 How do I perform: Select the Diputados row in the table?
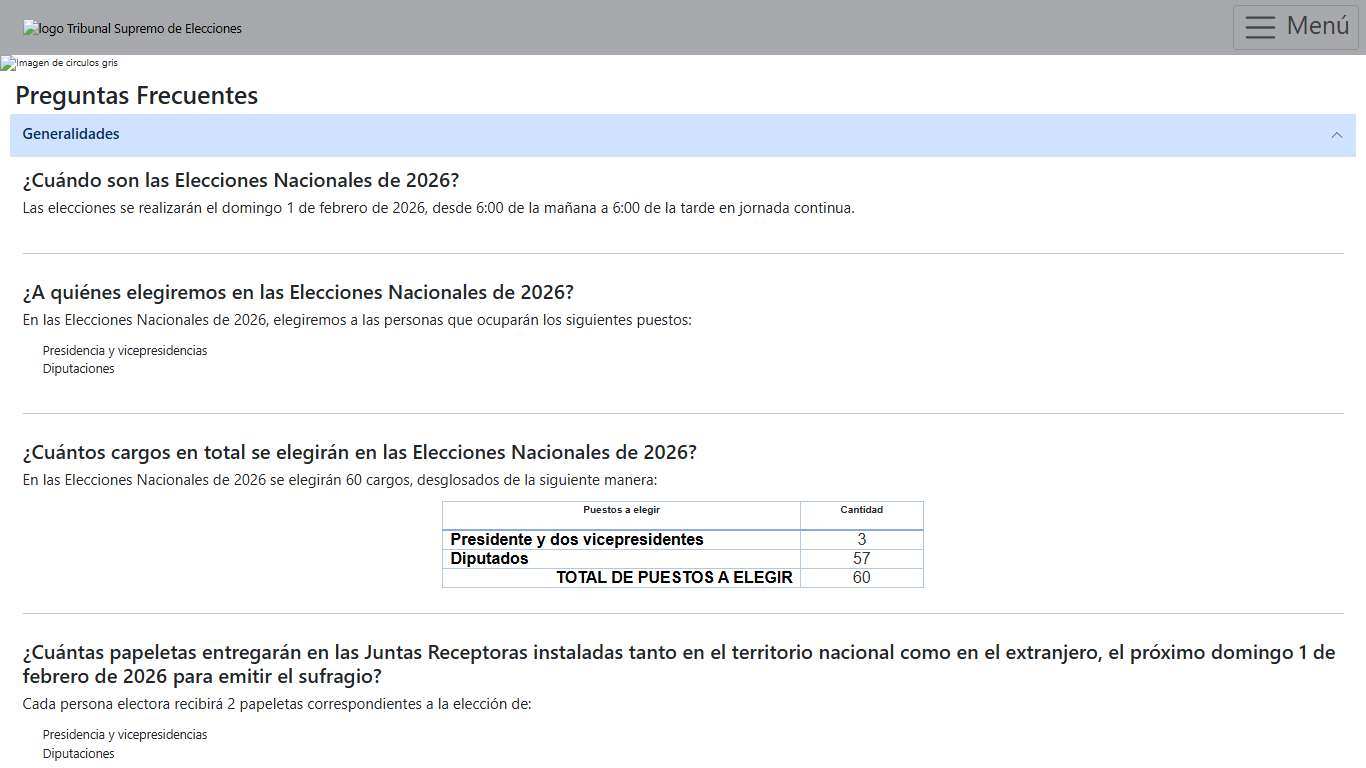click(489, 559)
